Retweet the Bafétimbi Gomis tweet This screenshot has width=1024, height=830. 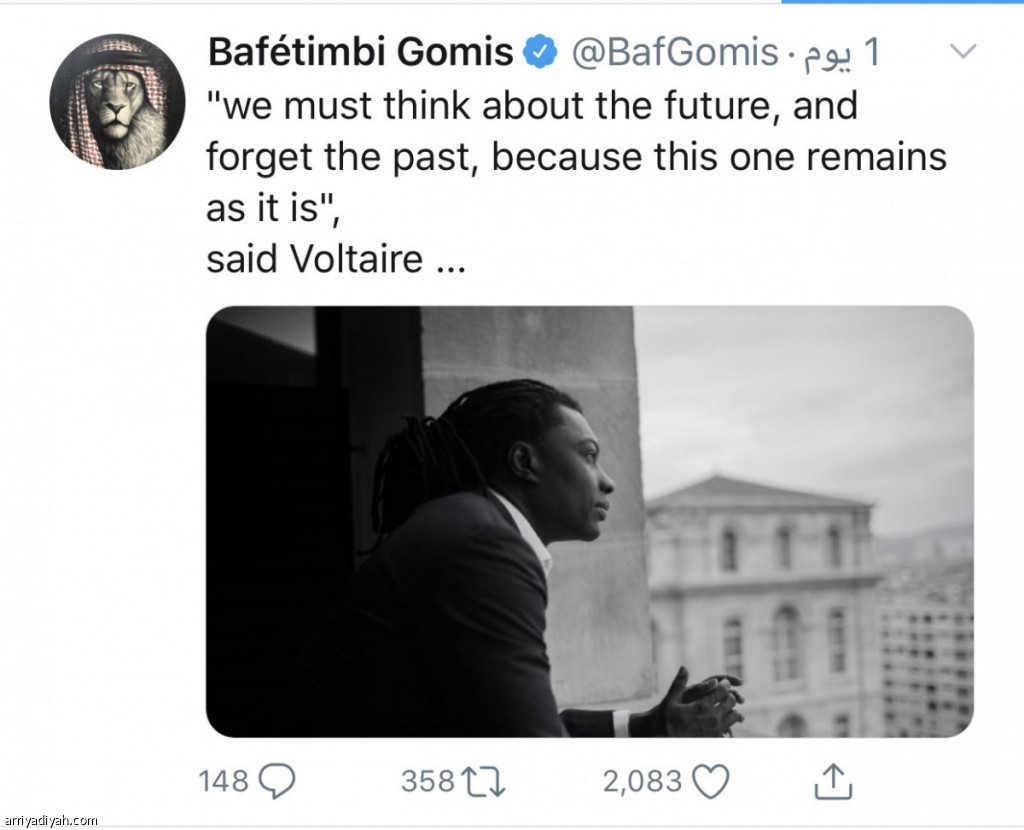coord(483,782)
